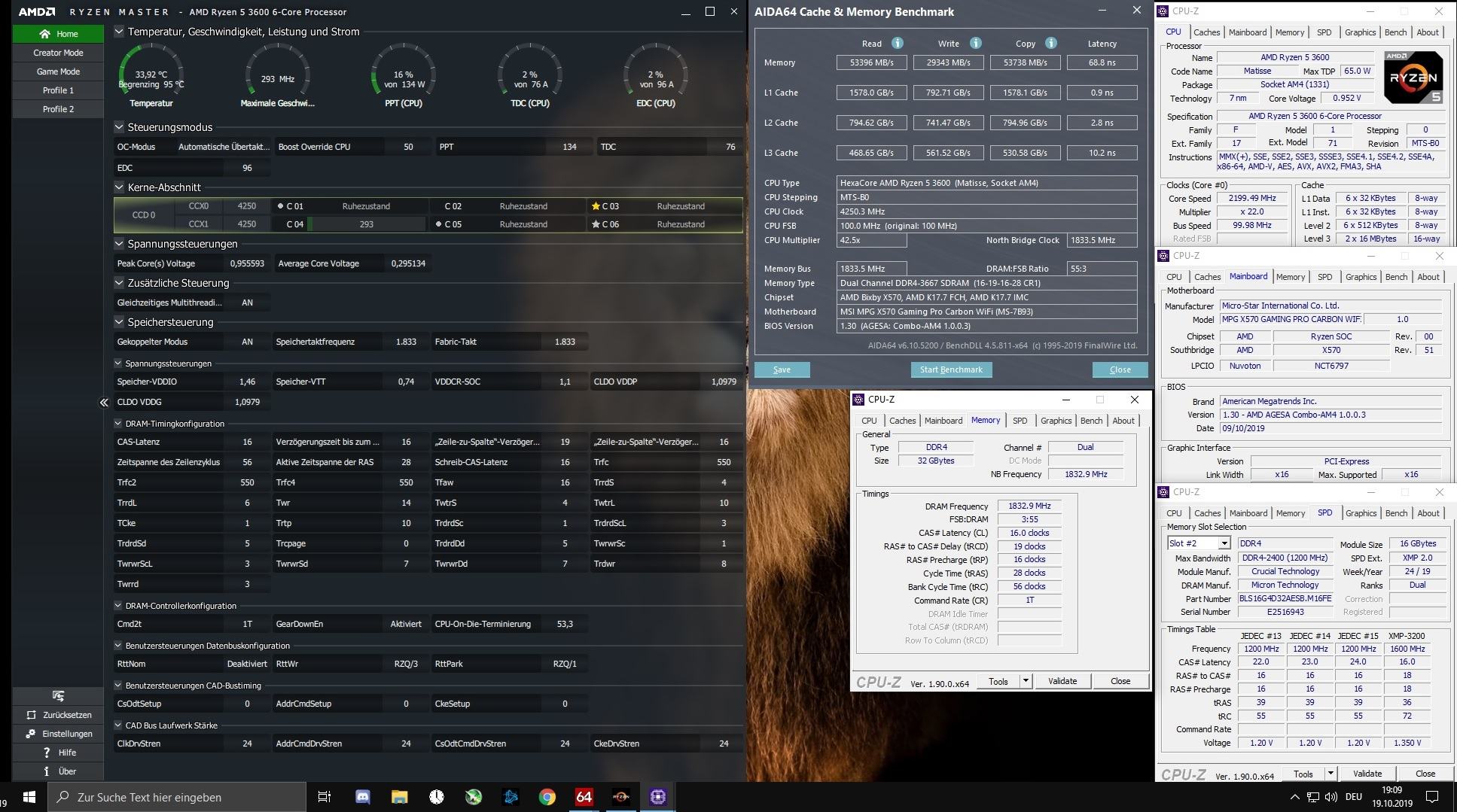The width and height of the screenshot is (1457, 812).
Task: Click info icon next to Read column
Action: [897, 43]
